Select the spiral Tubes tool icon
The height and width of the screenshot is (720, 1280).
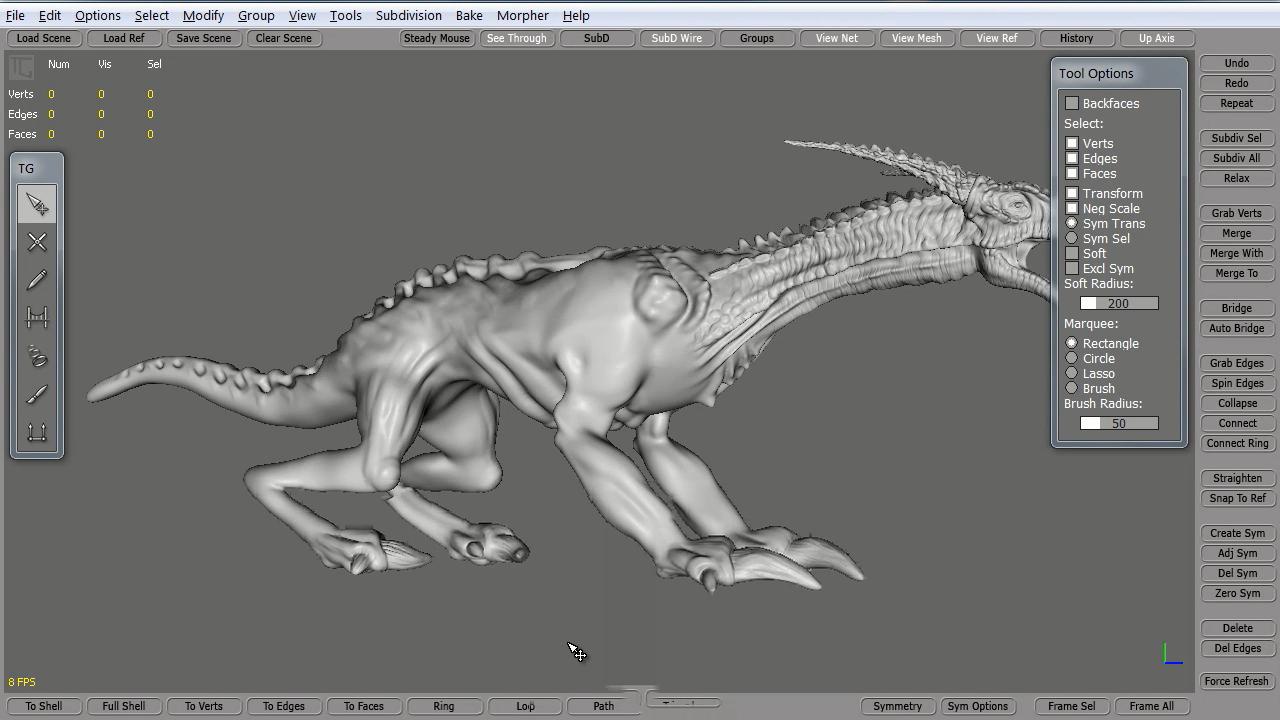pos(37,356)
